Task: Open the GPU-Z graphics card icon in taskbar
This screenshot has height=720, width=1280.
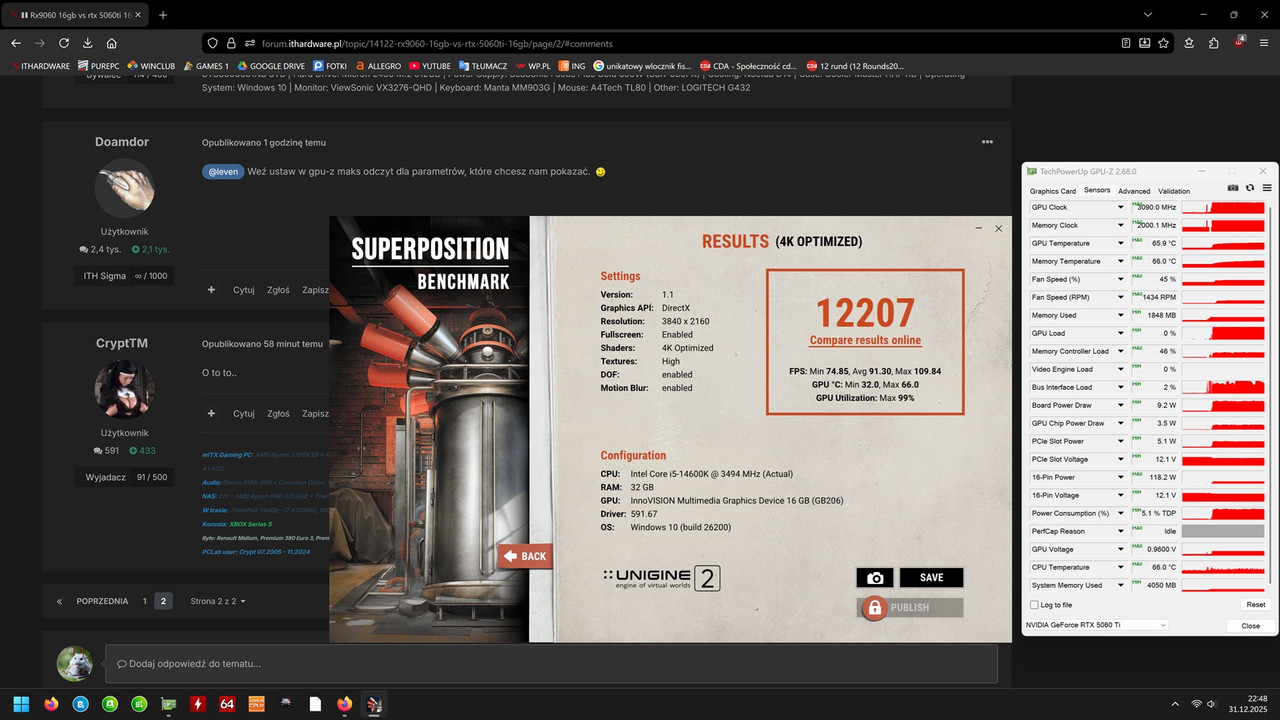Action: [x=169, y=704]
